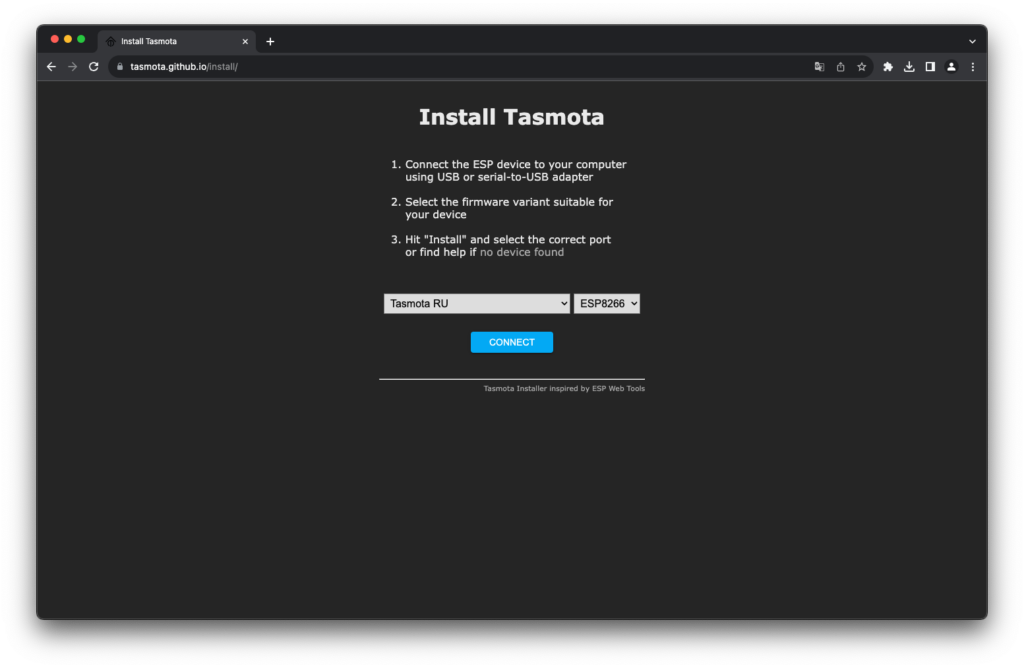Click the 'Hit Install' step text

coord(507,246)
